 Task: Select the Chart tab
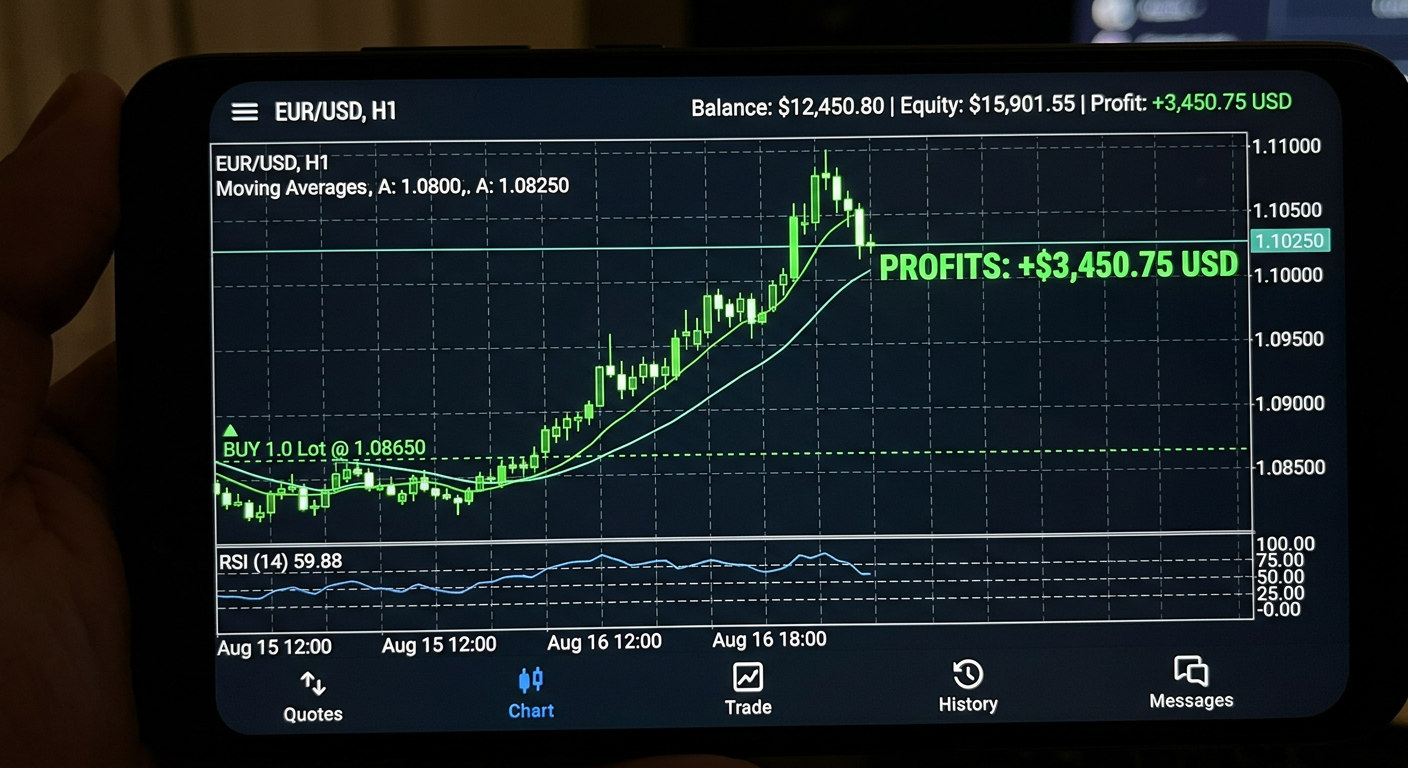coord(531,694)
